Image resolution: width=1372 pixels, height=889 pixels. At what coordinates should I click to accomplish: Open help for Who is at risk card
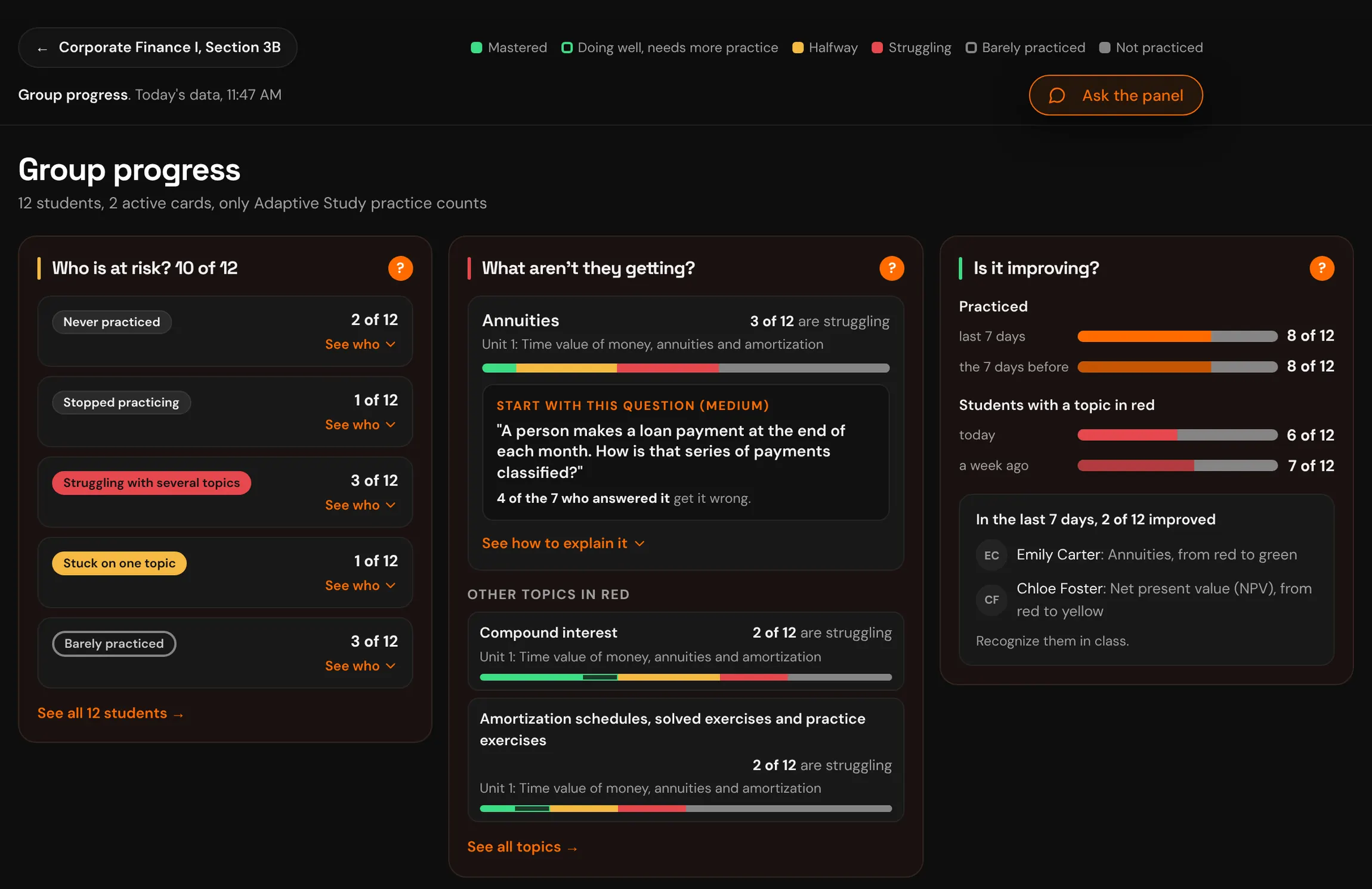pos(400,268)
